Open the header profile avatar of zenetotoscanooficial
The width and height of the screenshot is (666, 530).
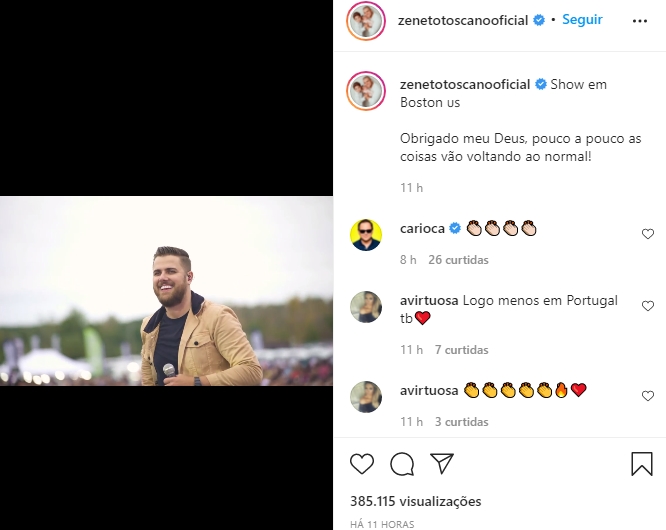[x=366, y=21]
